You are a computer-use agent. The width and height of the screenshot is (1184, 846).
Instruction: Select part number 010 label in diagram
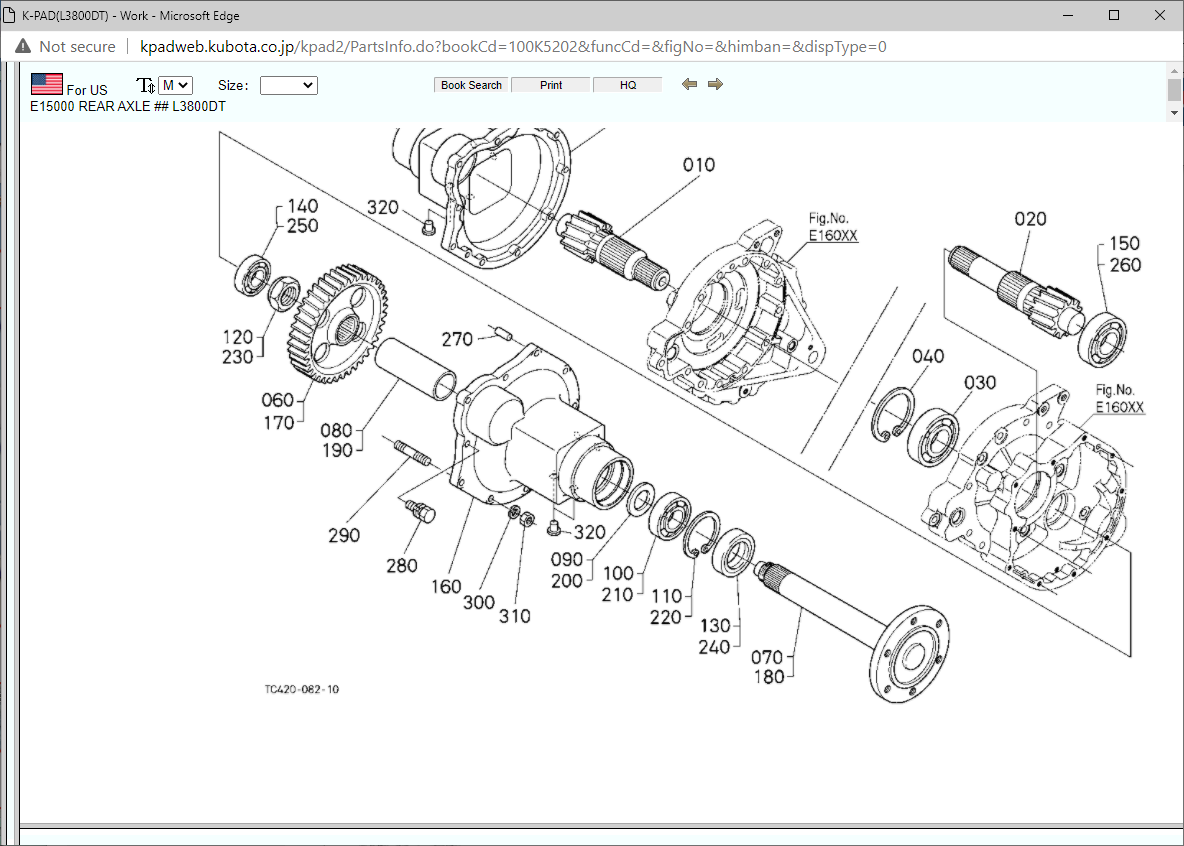pos(699,164)
